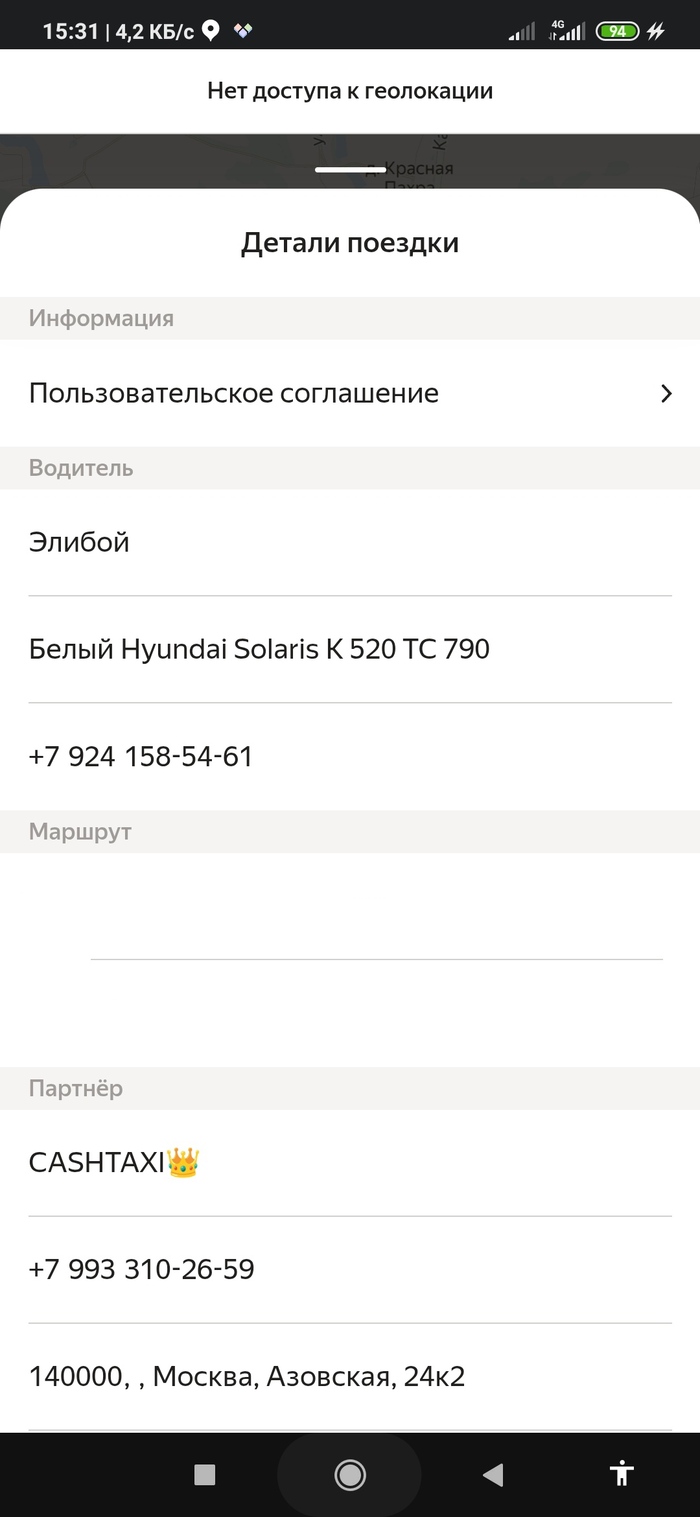Call driver number +7 924 158-54-61
This screenshot has height=1517, width=700.
click(x=141, y=756)
